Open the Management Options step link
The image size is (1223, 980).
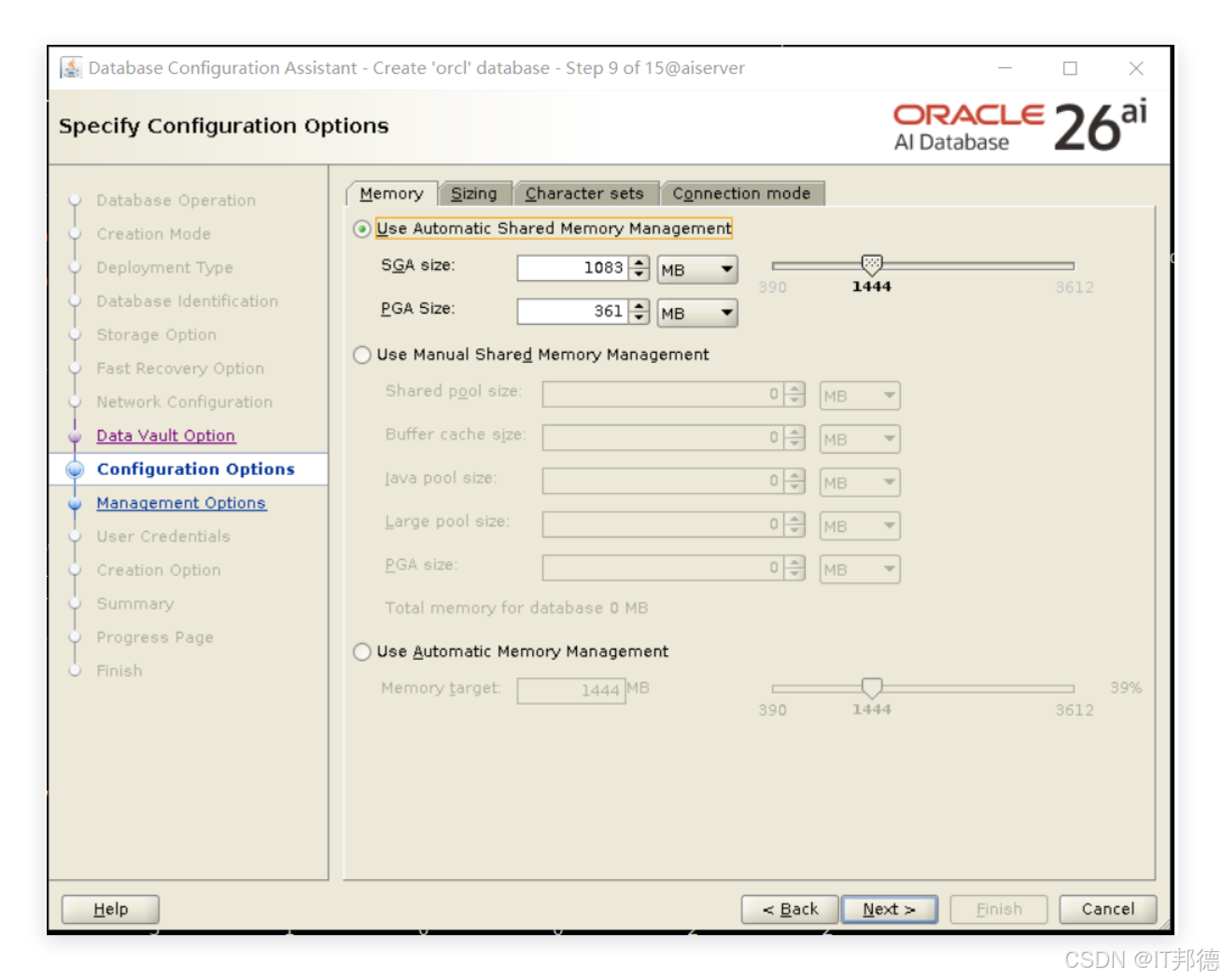(181, 503)
